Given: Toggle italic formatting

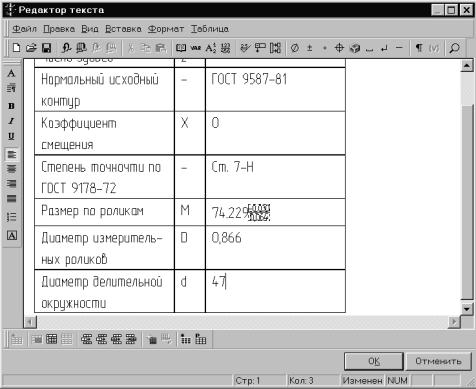Looking at the screenshot, I should point(11,121).
